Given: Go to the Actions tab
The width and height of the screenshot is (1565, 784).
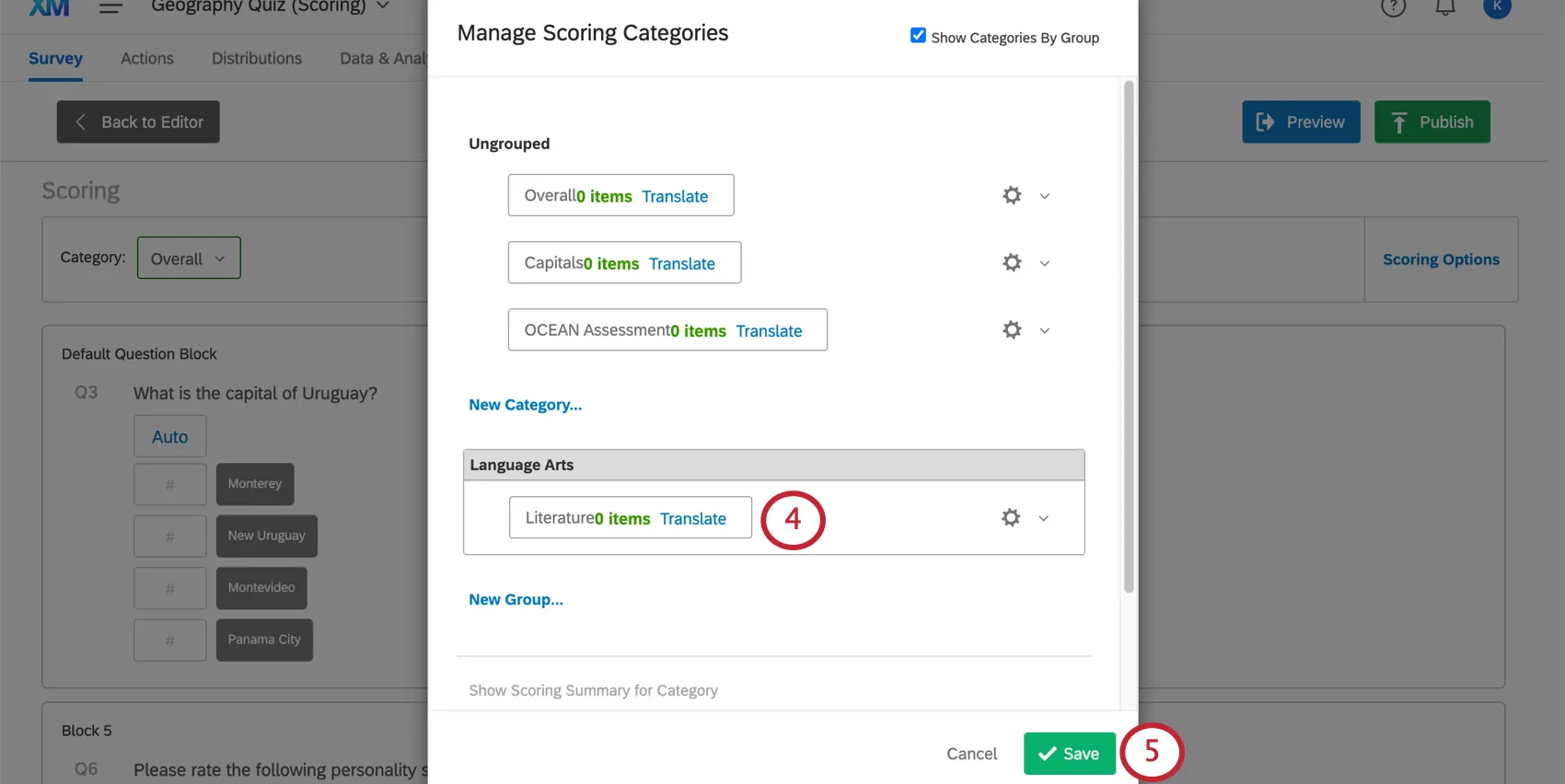Looking at the screenshot, I should 147,58.
